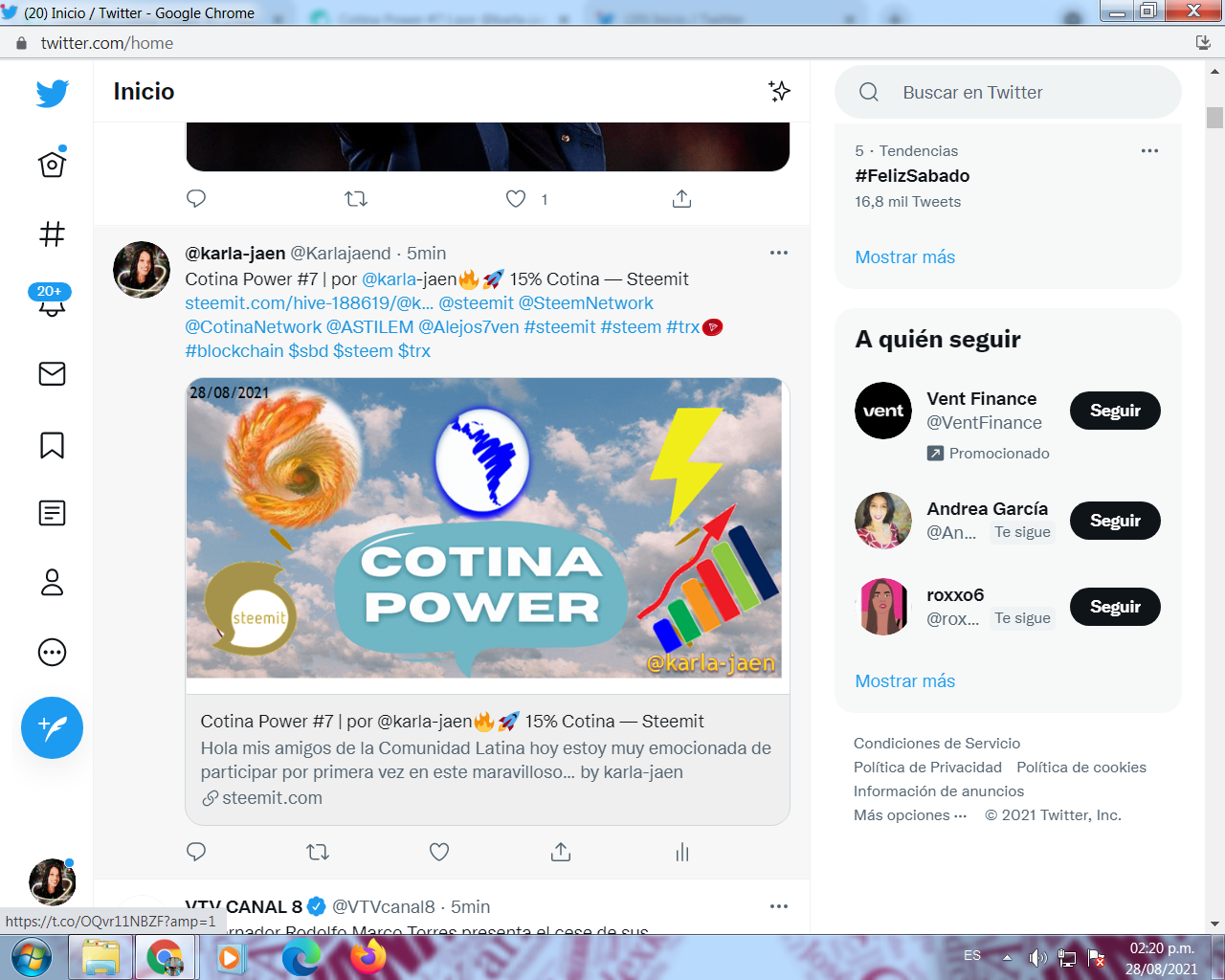Open Bookmarks icon in sidebar

click(52, 445)
